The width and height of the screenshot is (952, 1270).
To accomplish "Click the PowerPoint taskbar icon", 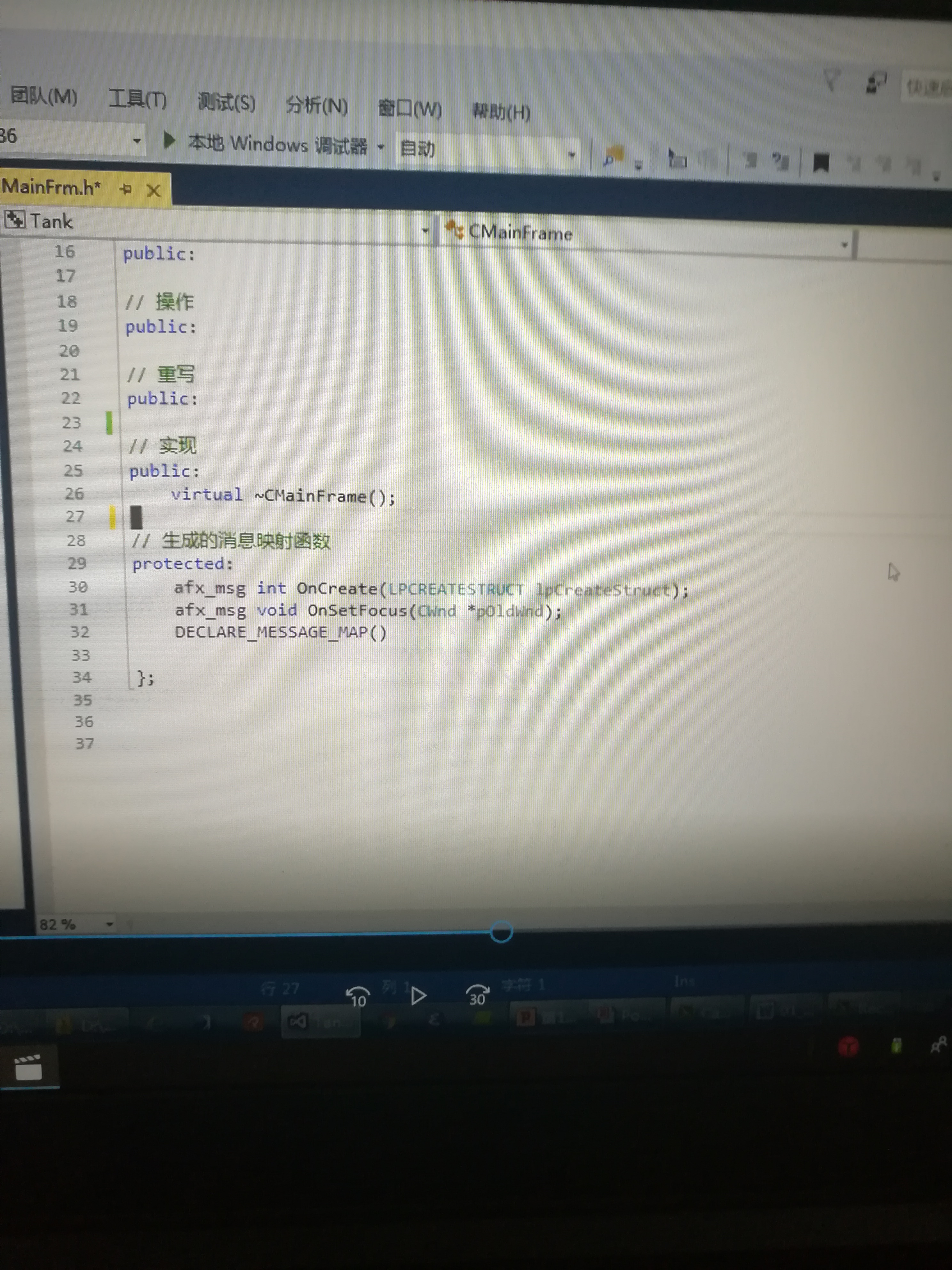I will point(525,1017).
